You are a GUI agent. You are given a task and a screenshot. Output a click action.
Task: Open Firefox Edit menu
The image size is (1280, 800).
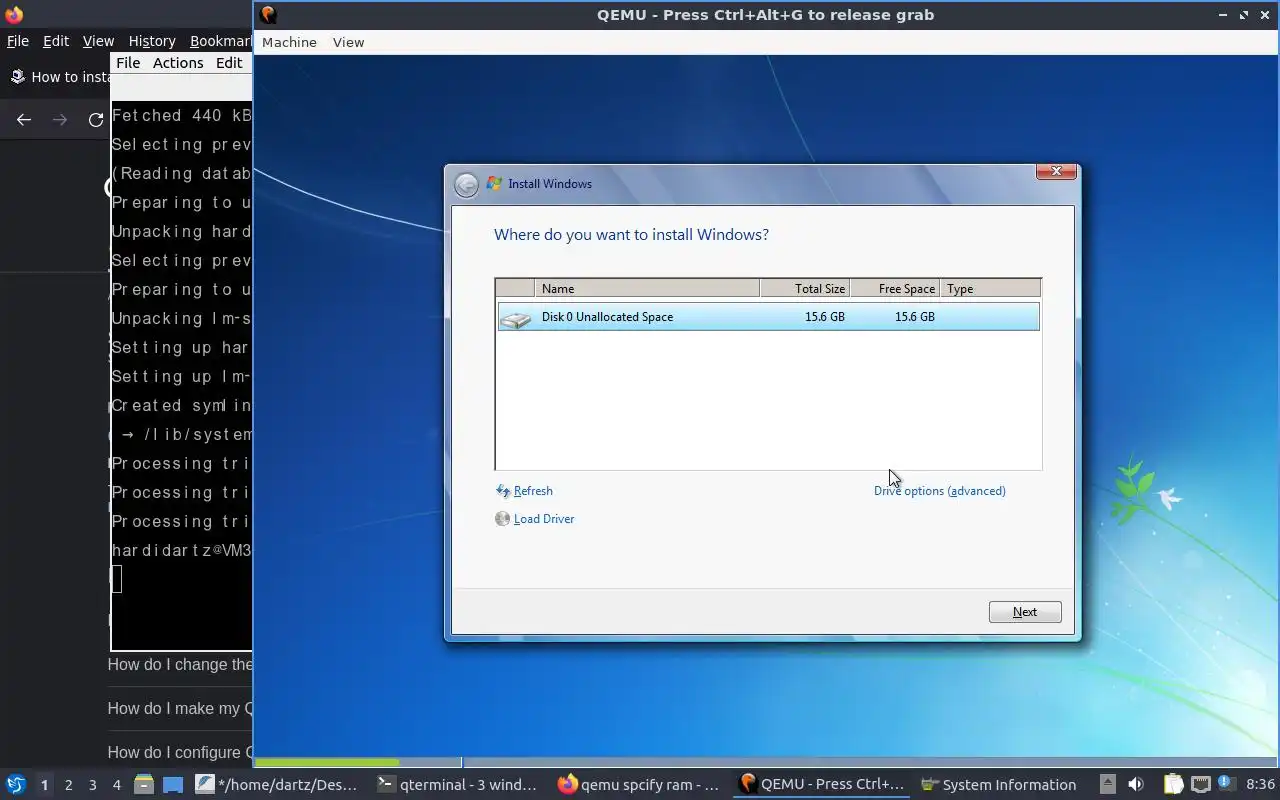pos(56,41)
